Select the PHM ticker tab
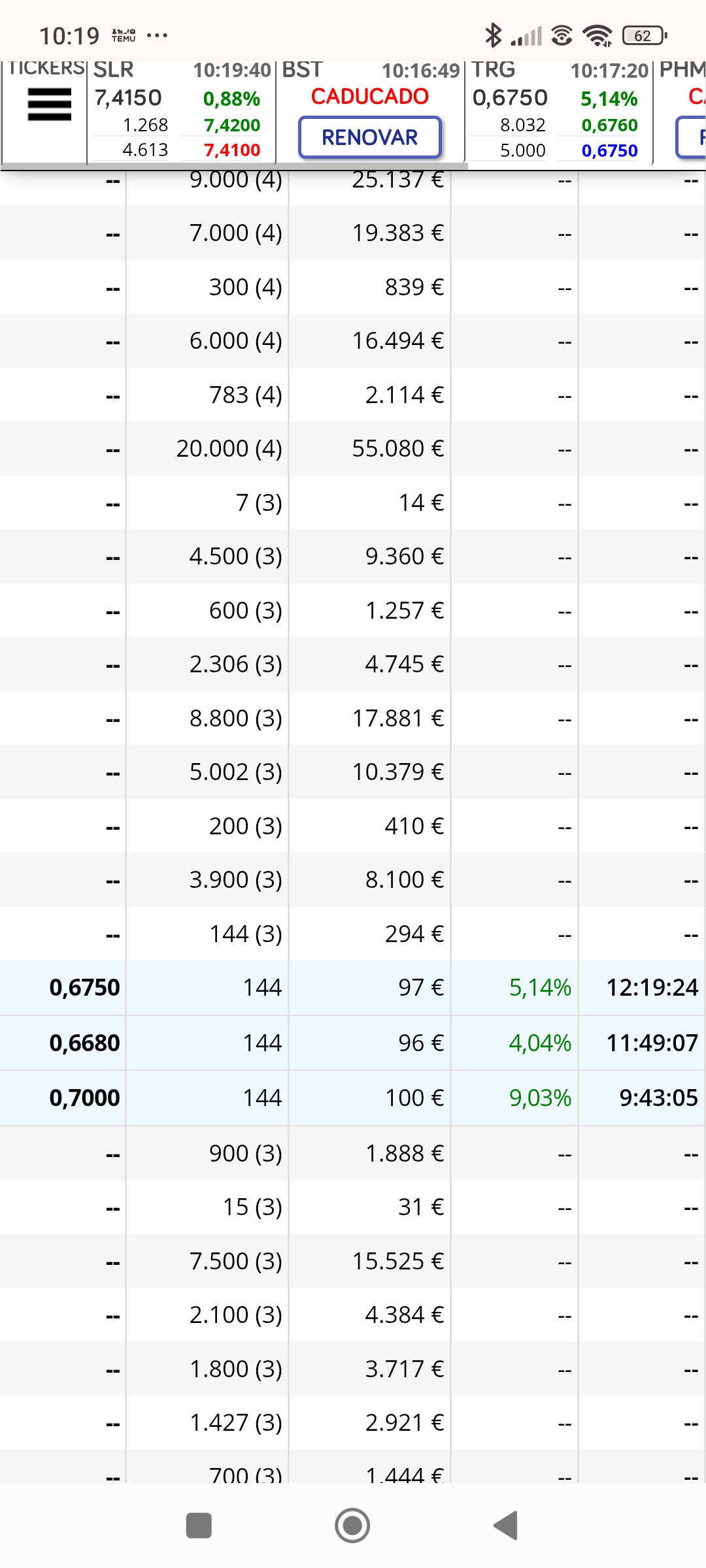The image size is (706, 1568). tap(681, 111)
